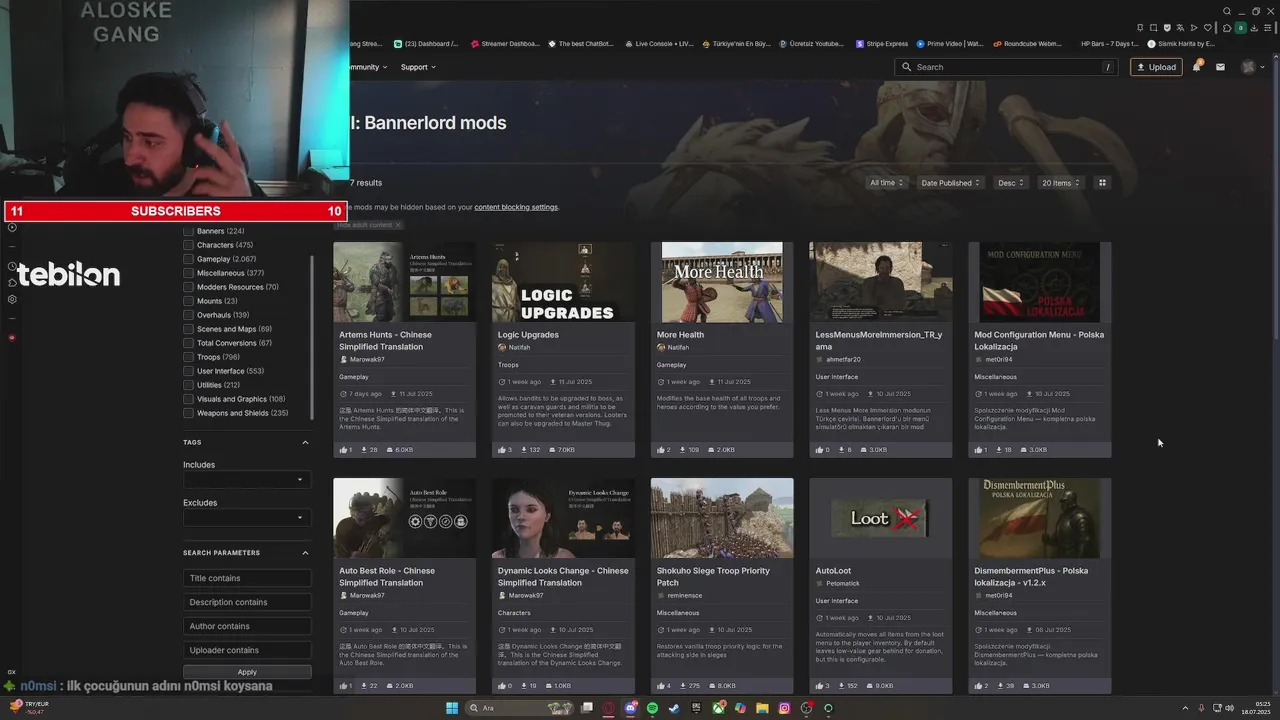Screen dimensions: 1280x720
Task: Open the Streamer Dashboard bookmark
Action: pos(504,44)
